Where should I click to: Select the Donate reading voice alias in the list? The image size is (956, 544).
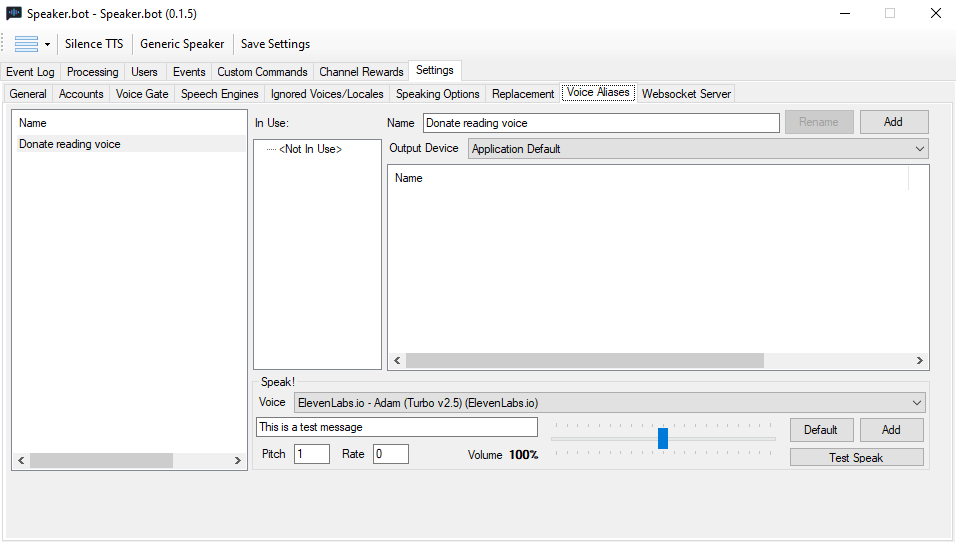70,144
